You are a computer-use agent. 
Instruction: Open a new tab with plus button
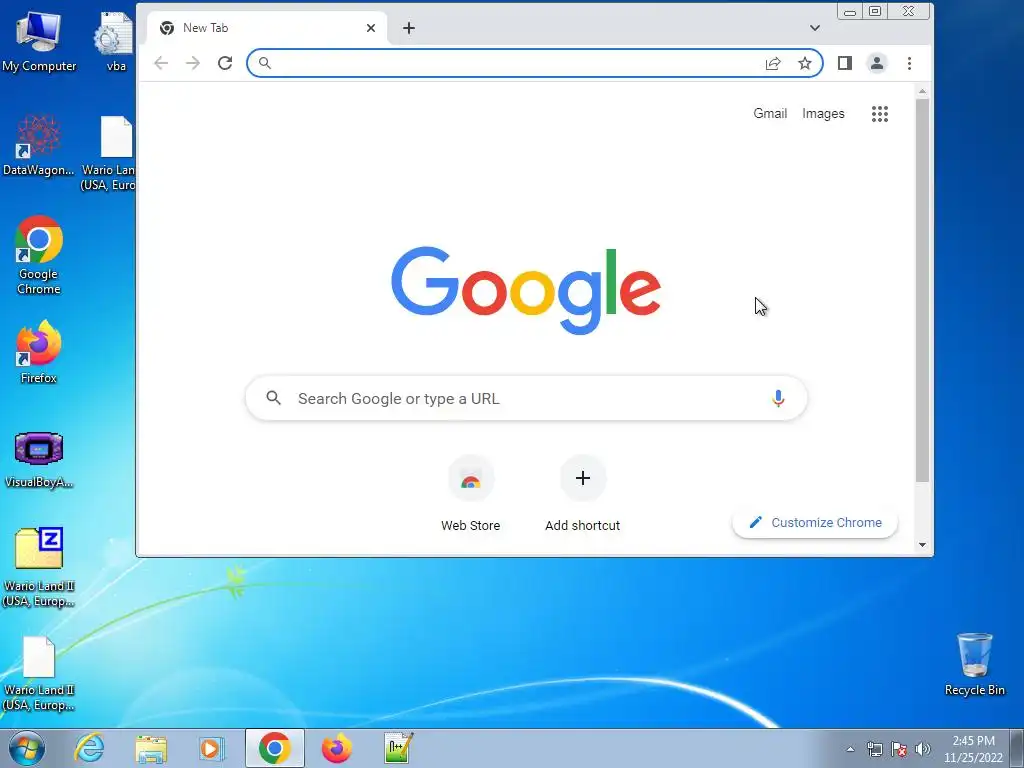click(409, 28)
